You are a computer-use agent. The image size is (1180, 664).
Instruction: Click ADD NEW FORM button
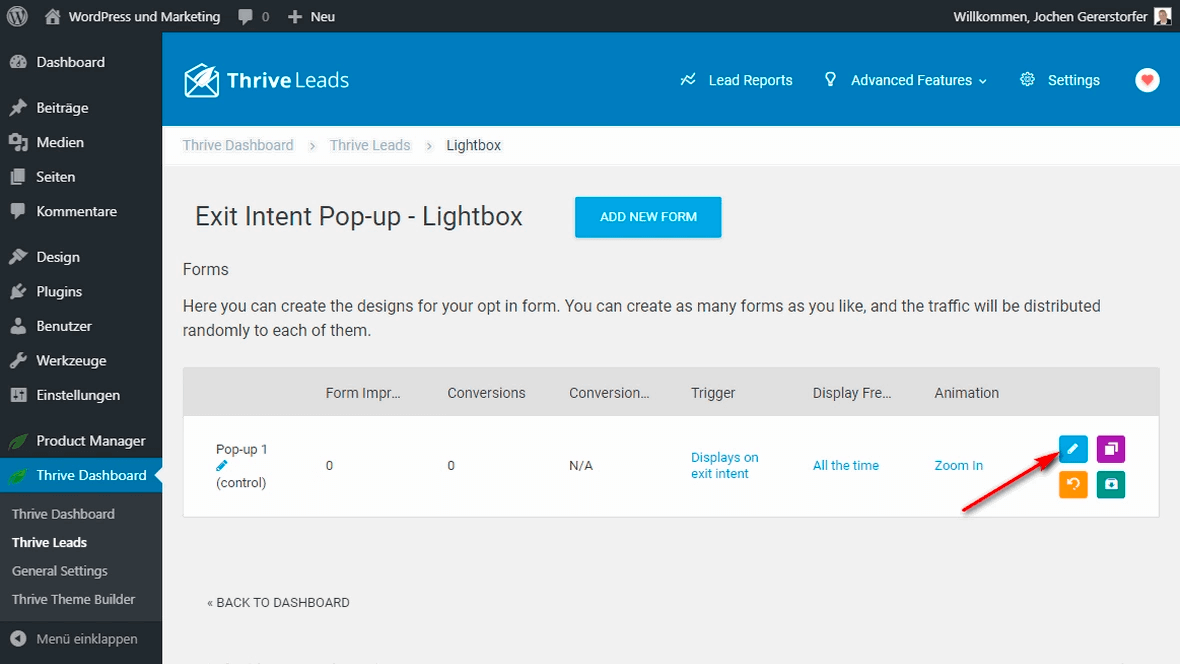[x=648, y=217]
